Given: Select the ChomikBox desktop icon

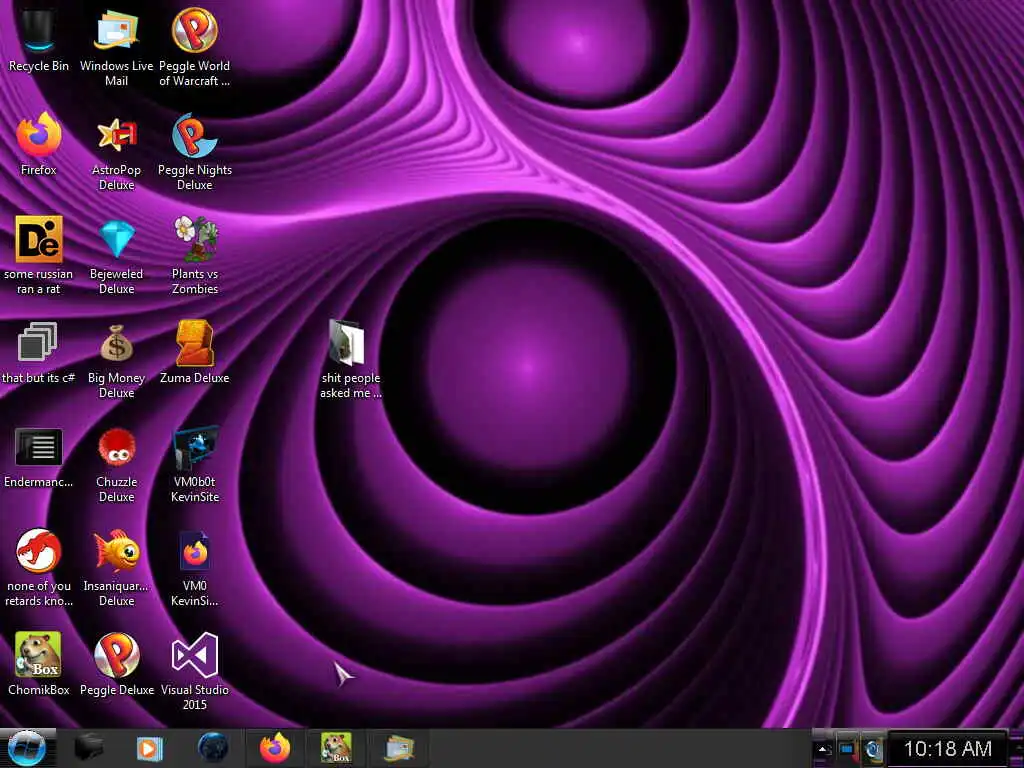Looking at the screenshot, I should click(x=39, y=664).
